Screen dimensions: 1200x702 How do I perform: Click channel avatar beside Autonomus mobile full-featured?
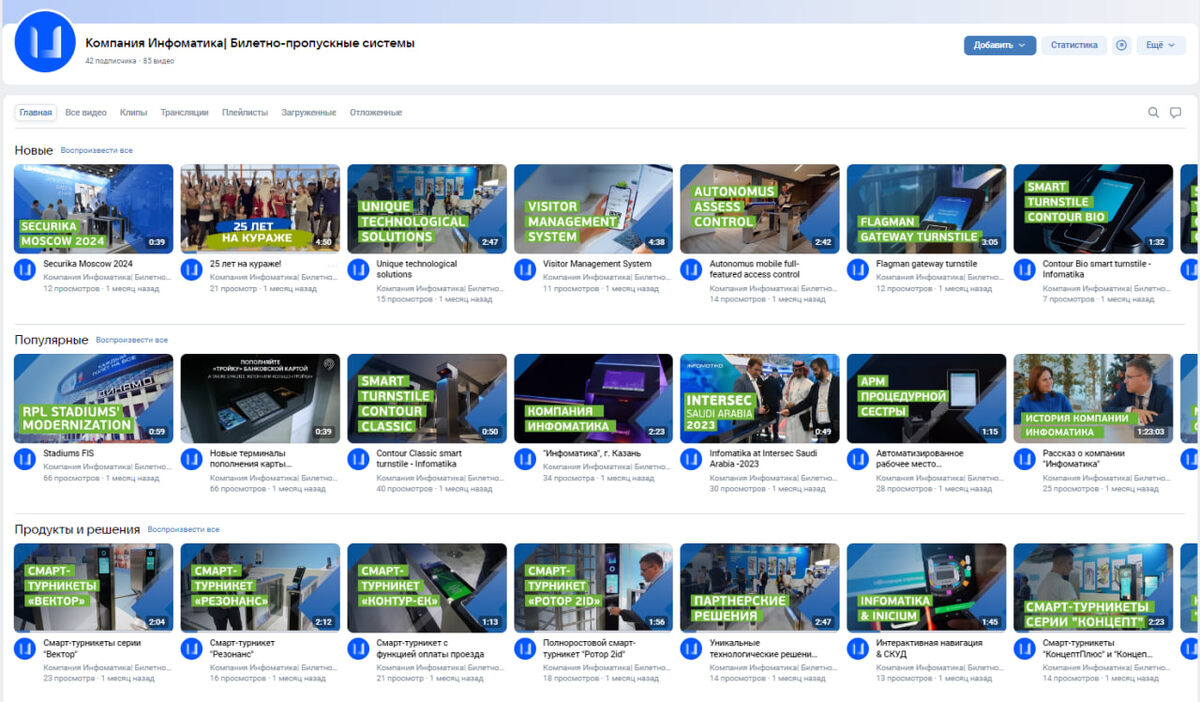point(691,270)
